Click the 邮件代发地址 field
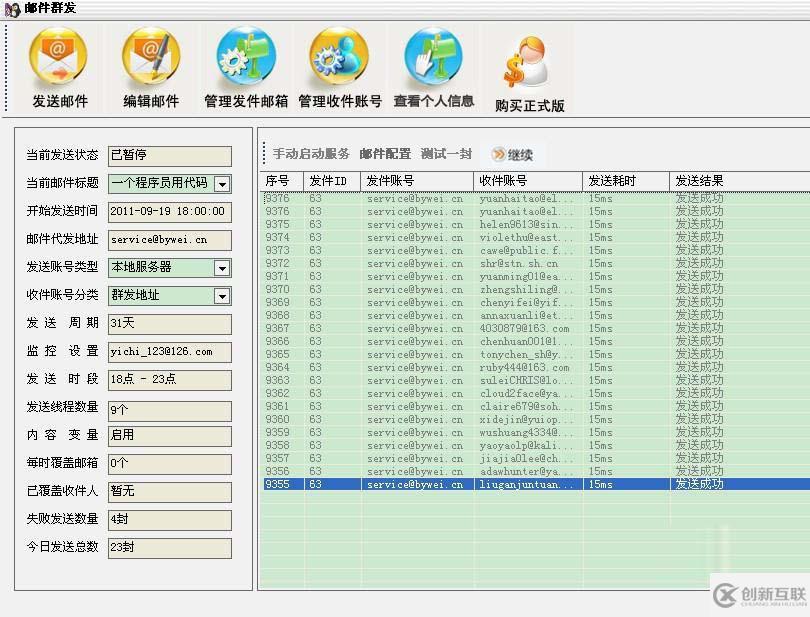The height and width of the screenshot is (617, 810). (170, 240)
